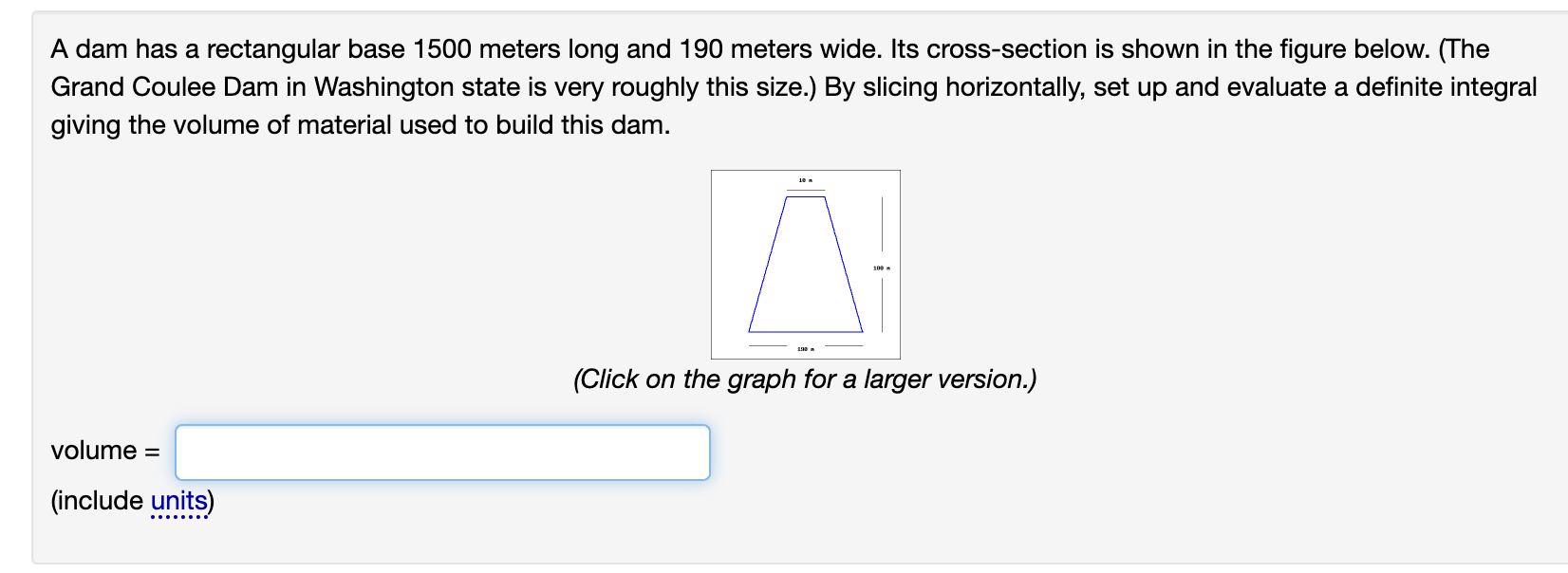Click the 10 m label atop the figure
The height and width of the screenshot is (573, 1568).
coord(805,180)
